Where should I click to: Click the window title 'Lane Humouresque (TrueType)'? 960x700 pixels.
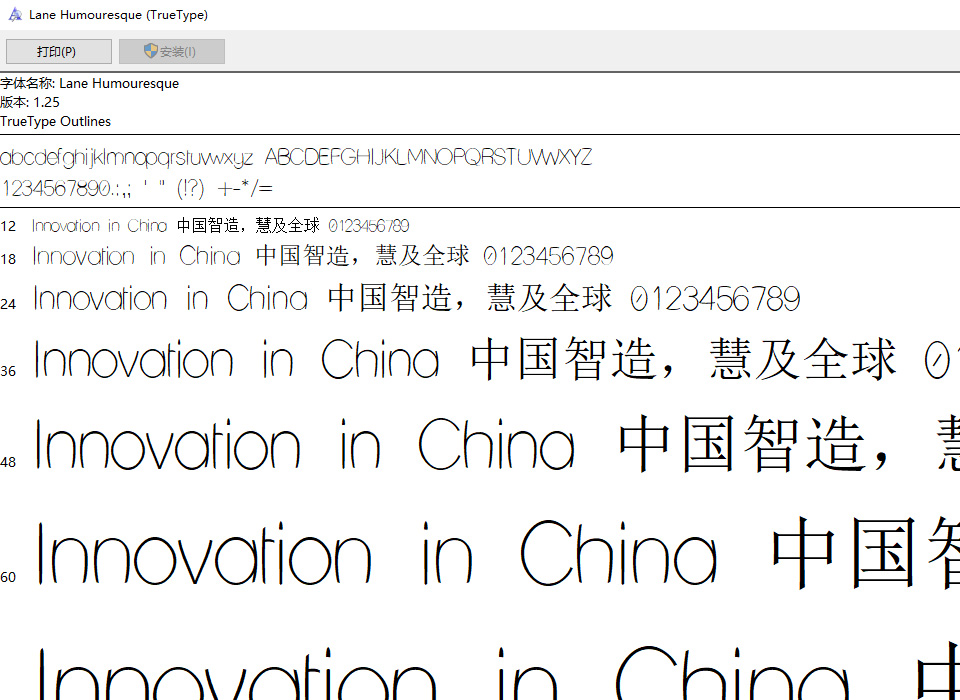click(118, 15)
